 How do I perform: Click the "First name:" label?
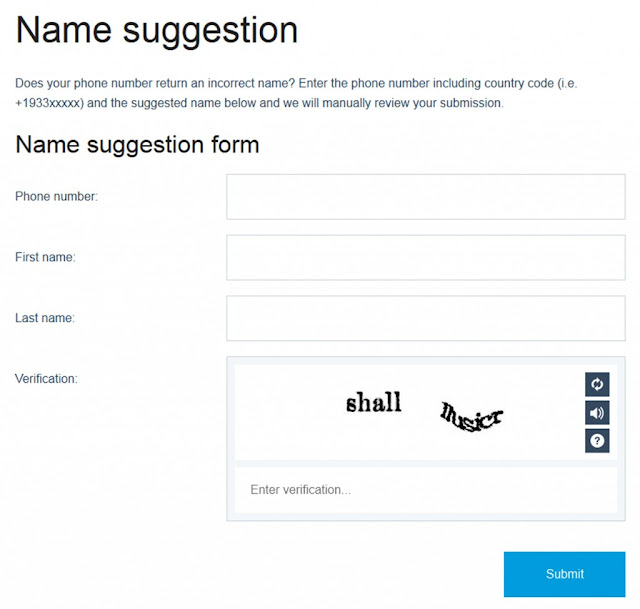click(45, 257)
